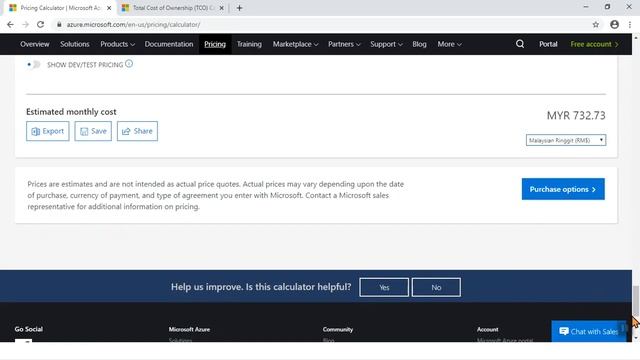Open the Malaysian Ringgit currency dropdown

point(566,140)
